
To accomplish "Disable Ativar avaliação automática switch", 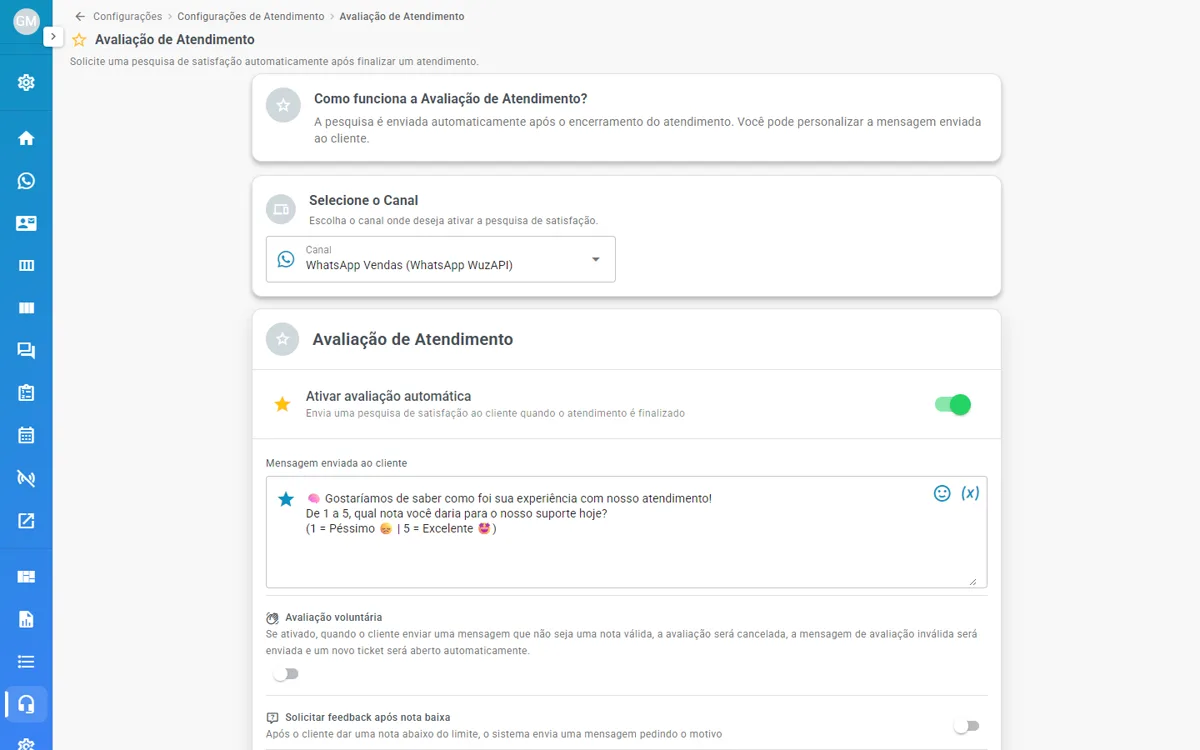I will click(x=953, y=404).
